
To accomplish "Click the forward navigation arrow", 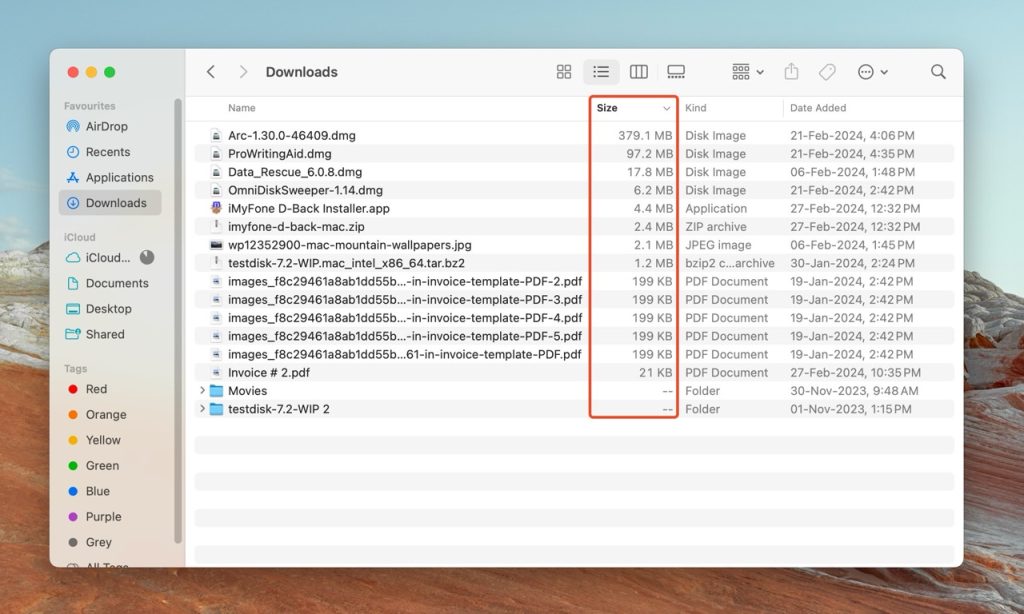I will tap(243, 71).
